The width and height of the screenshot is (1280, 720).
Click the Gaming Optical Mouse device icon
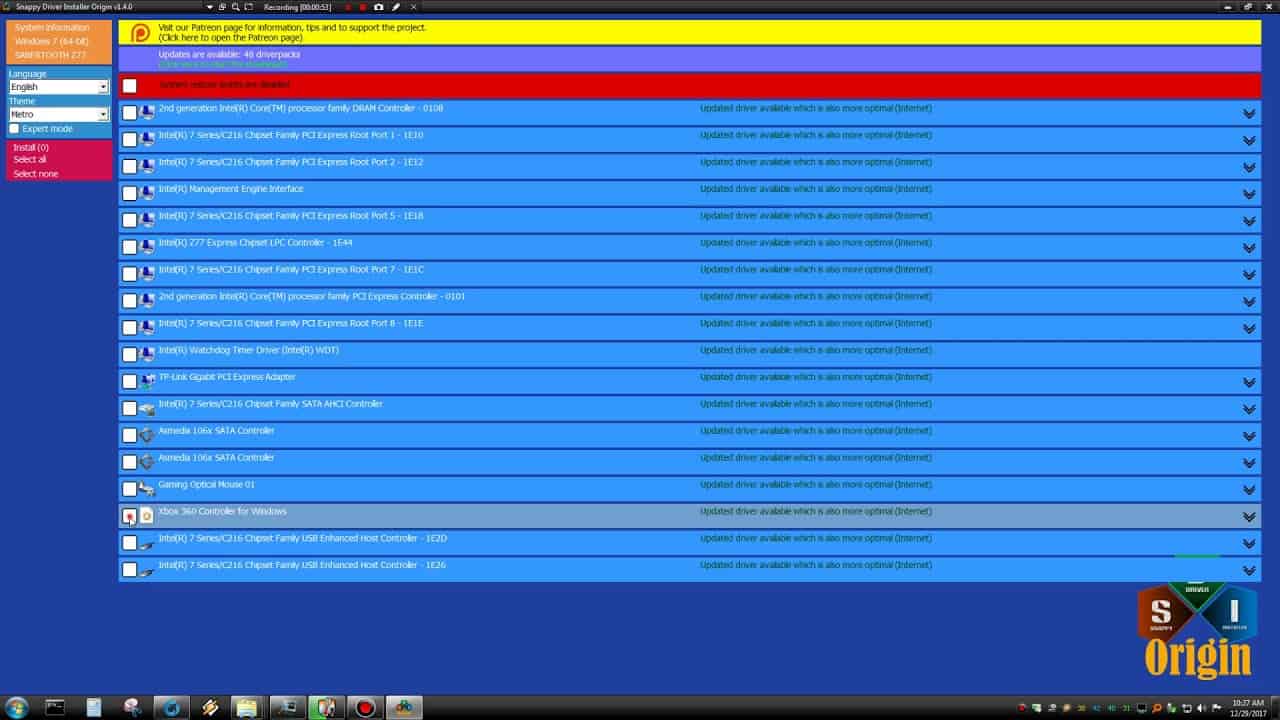click(147, 489)
